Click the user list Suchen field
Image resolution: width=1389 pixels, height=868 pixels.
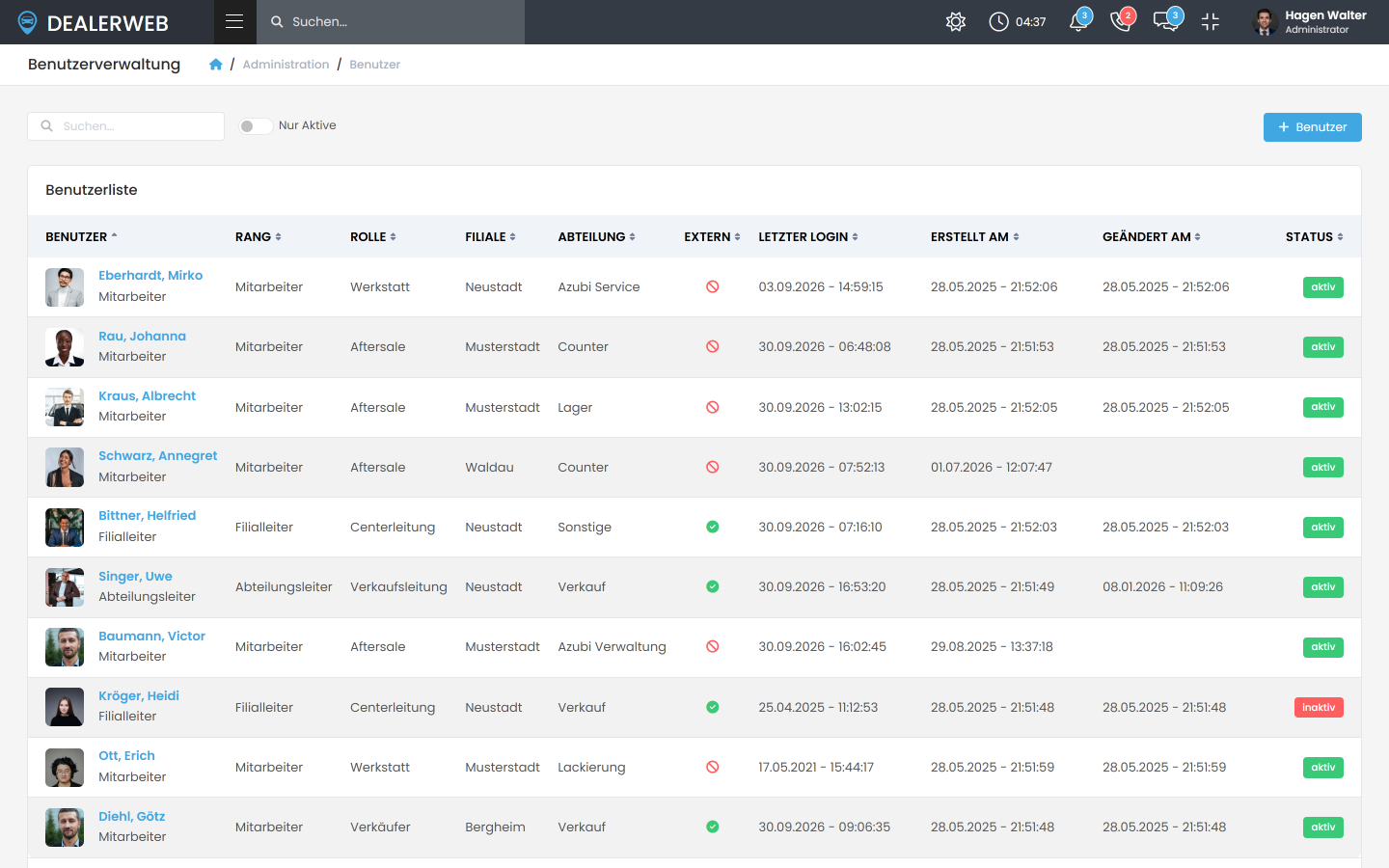click(x=125, y=126)
